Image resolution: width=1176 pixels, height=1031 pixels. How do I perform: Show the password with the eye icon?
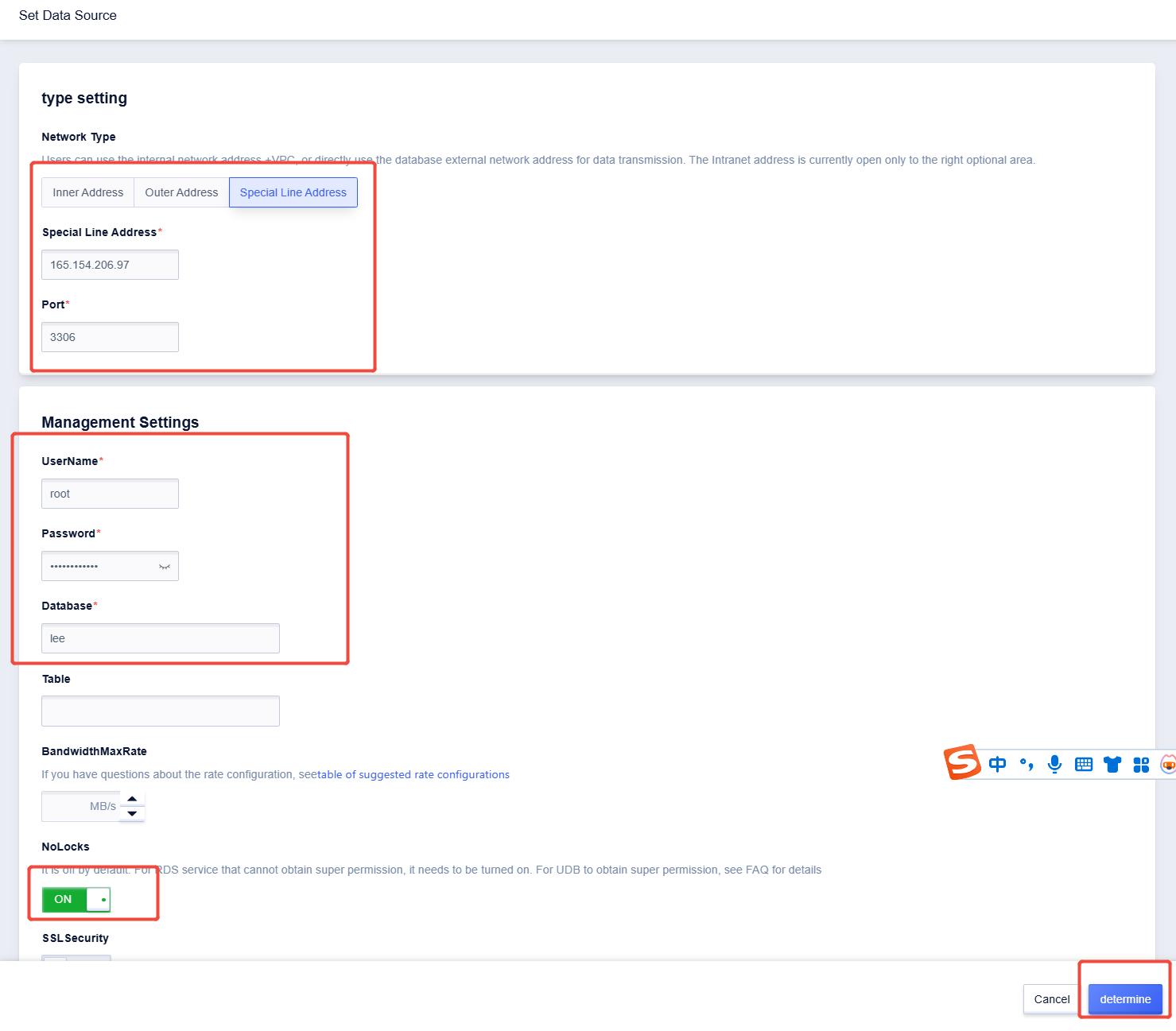click(165, 567)
